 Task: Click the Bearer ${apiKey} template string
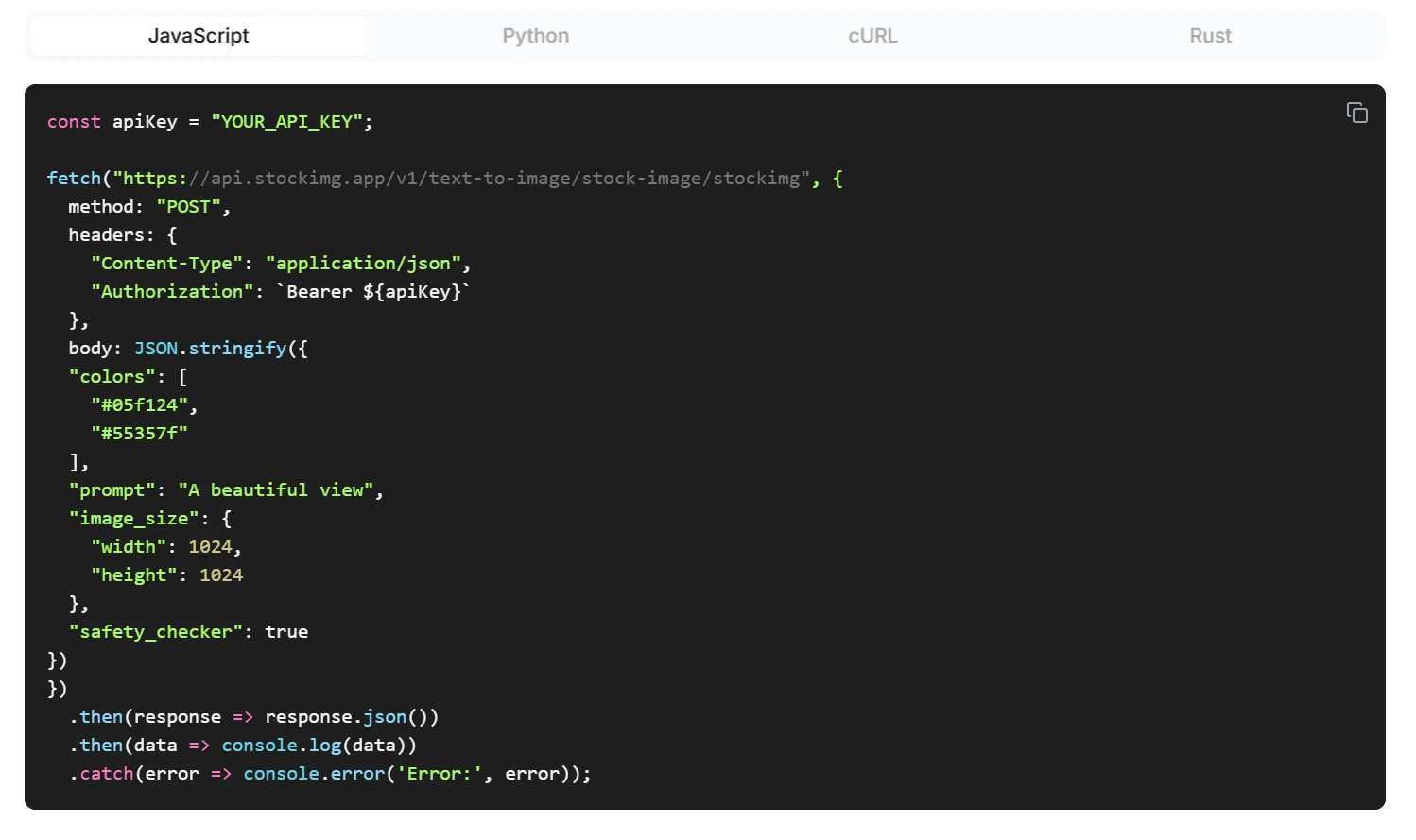click(x=373, y=292)
